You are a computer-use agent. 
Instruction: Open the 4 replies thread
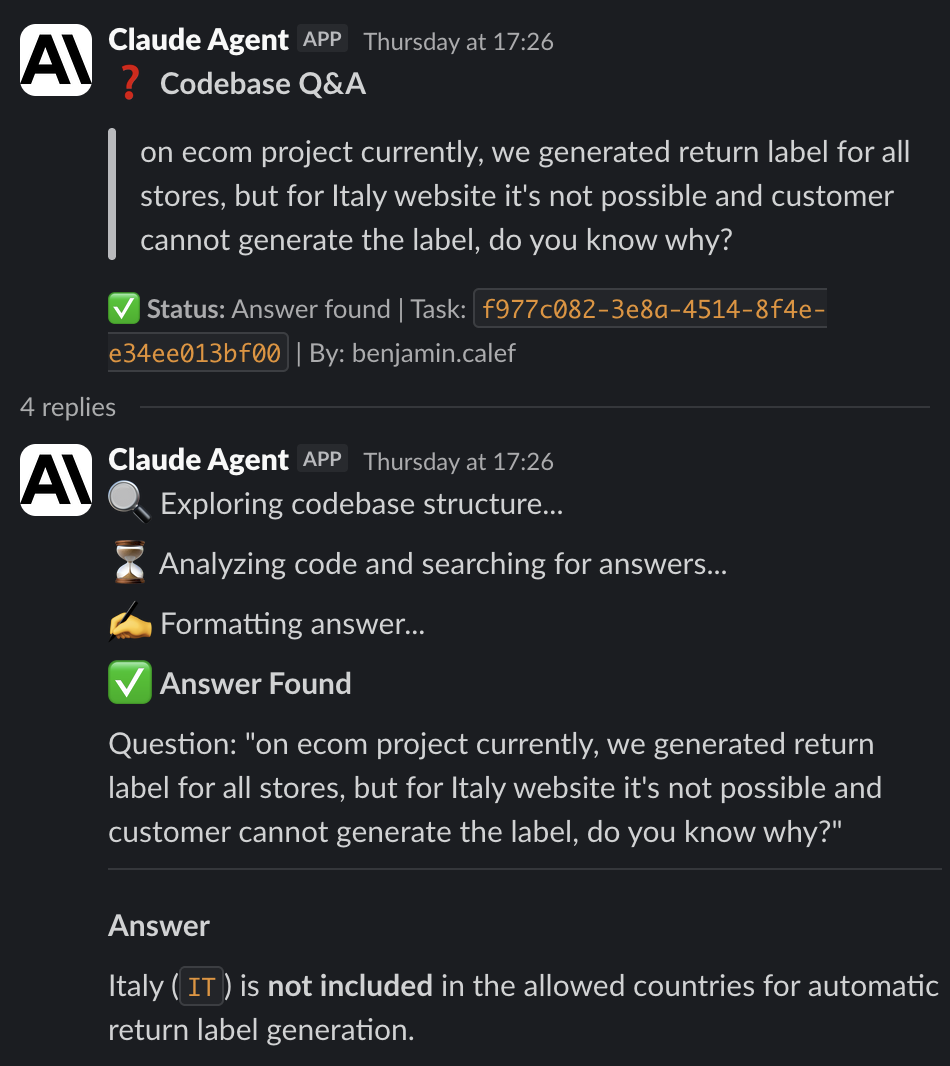click(67, 408)
